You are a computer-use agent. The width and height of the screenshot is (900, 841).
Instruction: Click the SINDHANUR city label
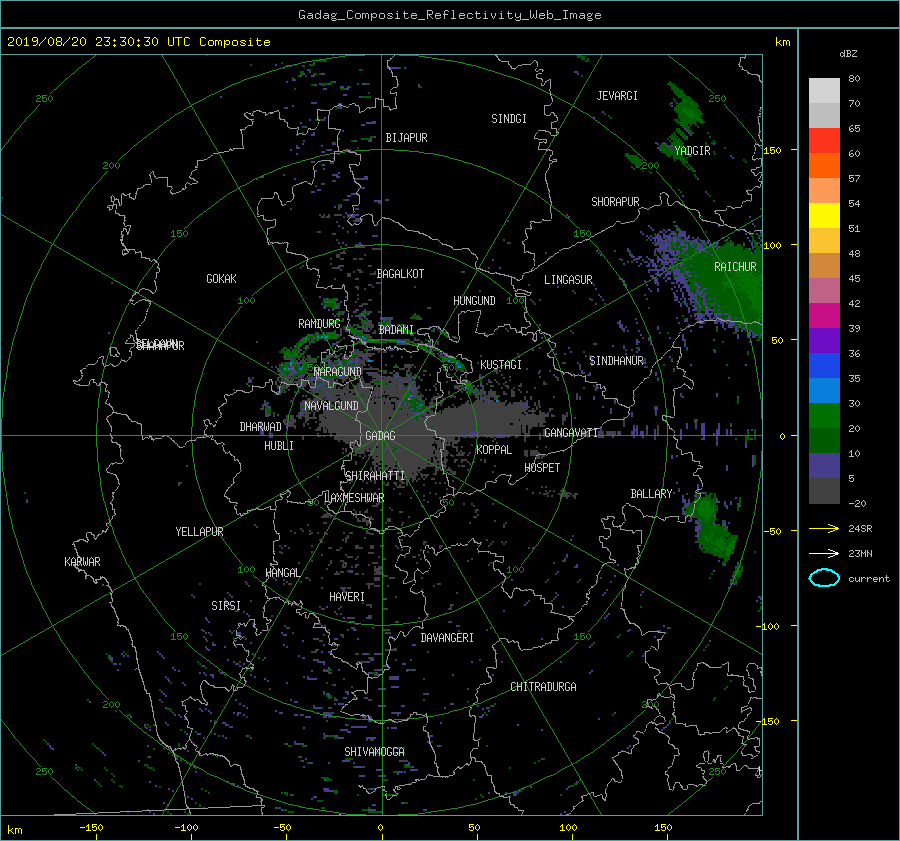tap(616, 361)
